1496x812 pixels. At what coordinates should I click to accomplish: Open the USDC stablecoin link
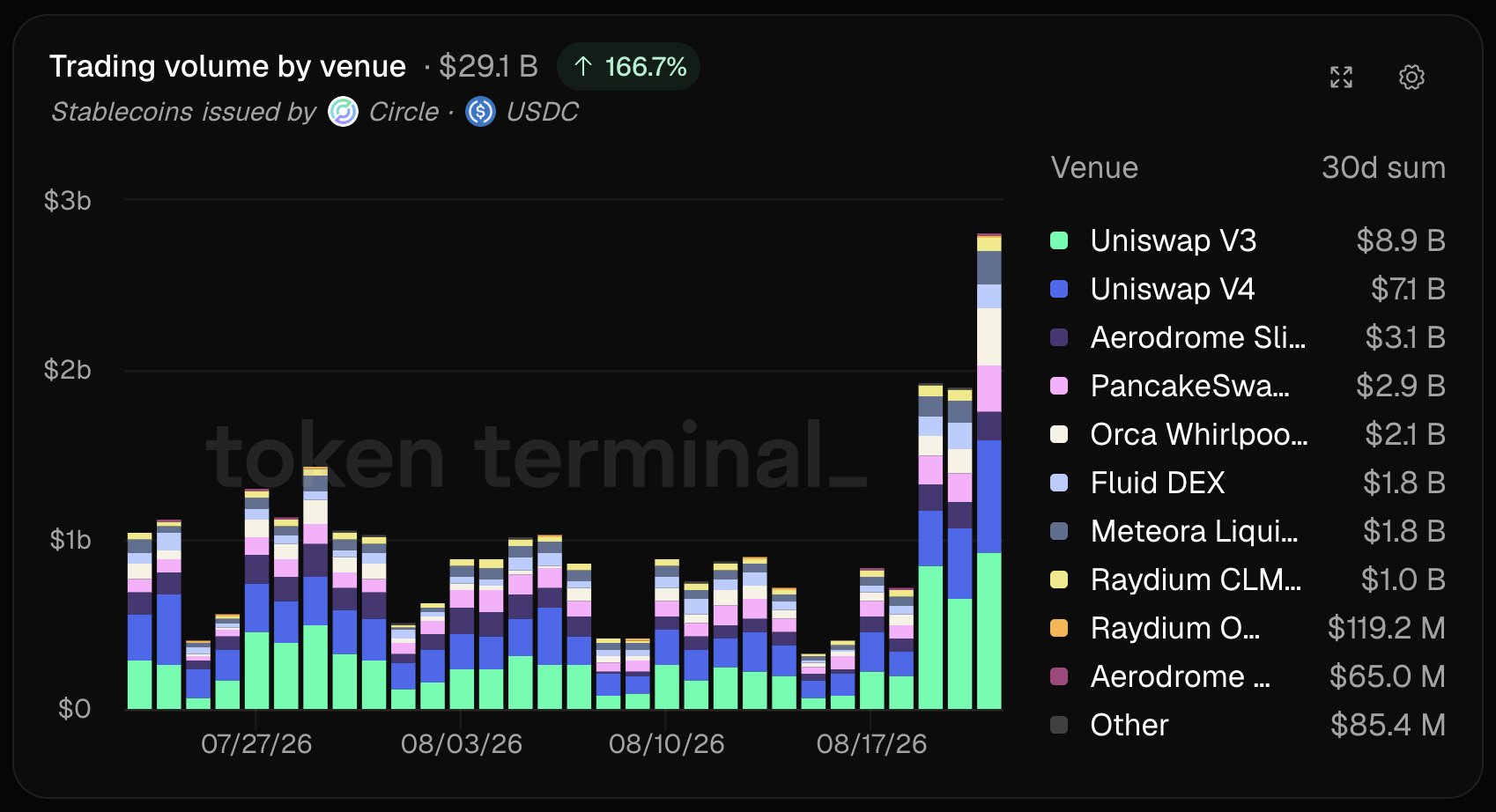click(x=542, y=112)
